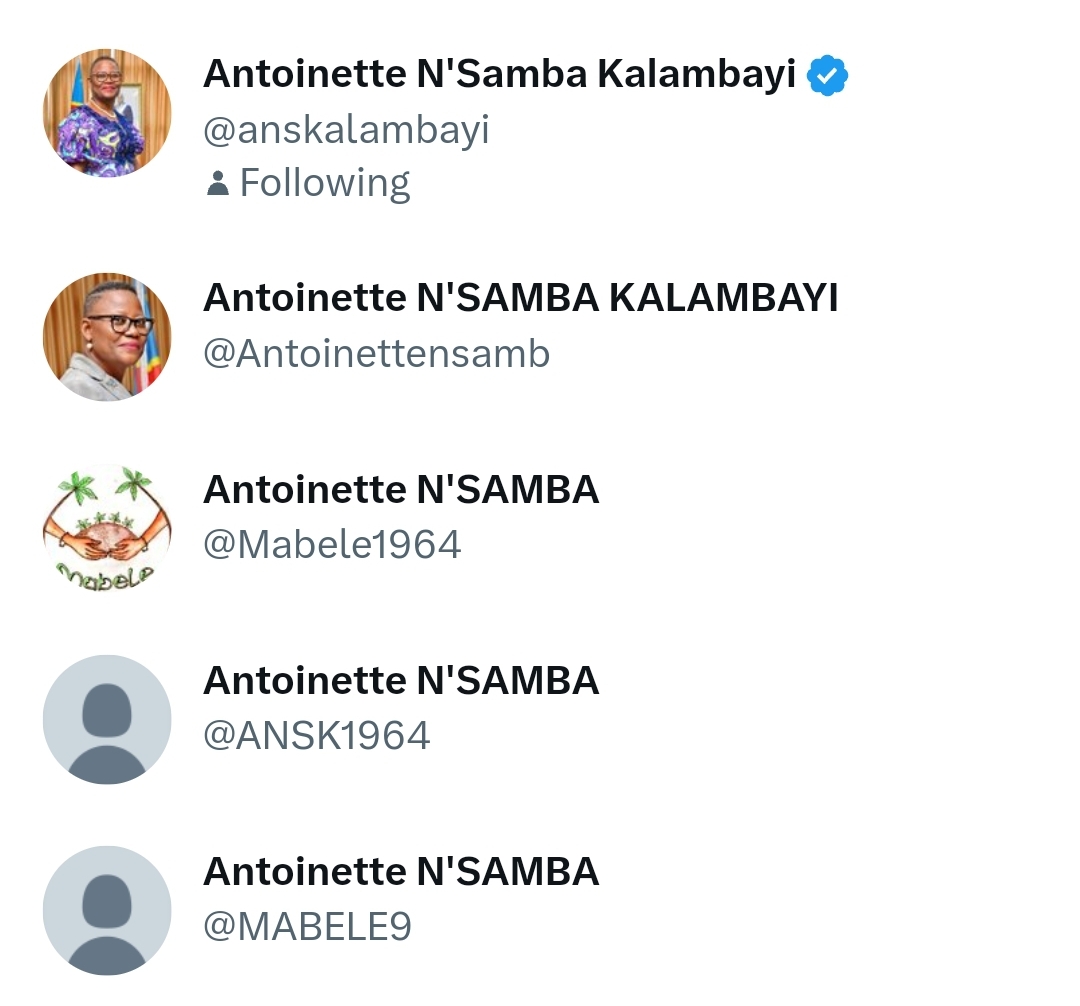Open the uppercase Antoinette N'SAMBA KALAMBAYI name
This screenshot has height=1006, width=1080.
(520, 298)
